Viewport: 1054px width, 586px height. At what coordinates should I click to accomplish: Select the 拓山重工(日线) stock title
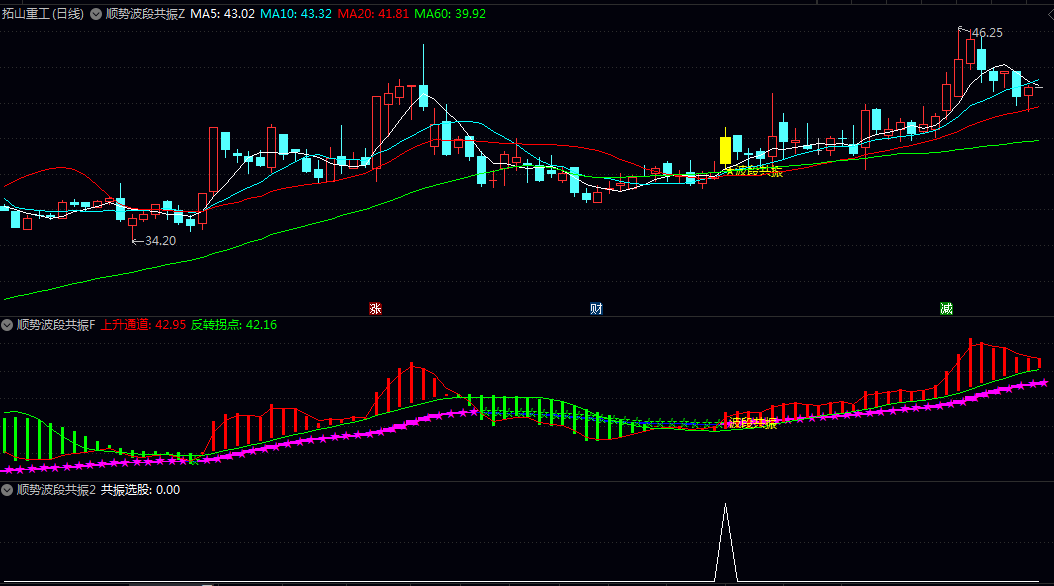(x=43, y=13)
